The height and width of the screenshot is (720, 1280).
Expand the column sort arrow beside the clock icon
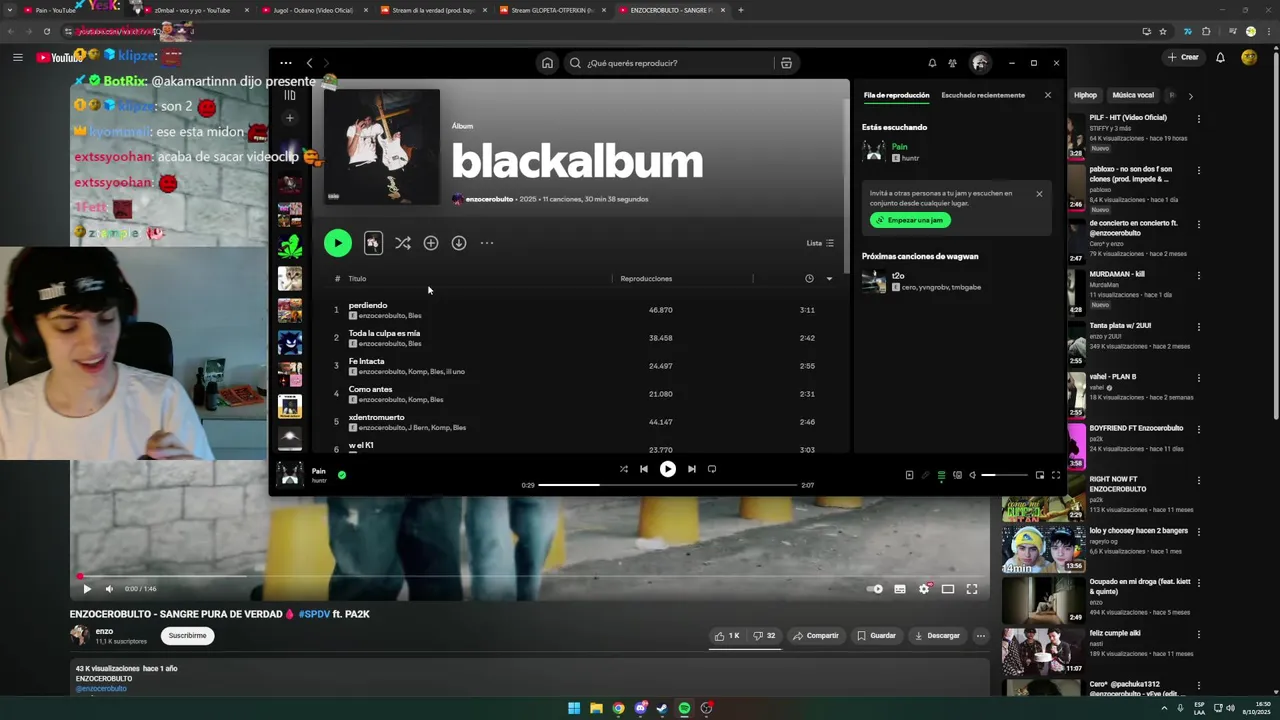[829, 279]
